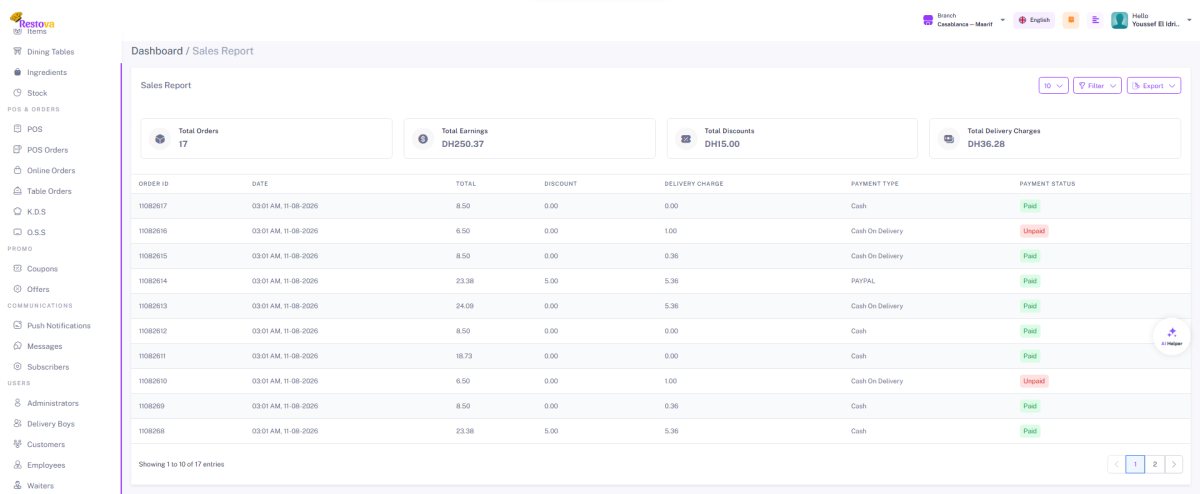Go to pagination page 2
This screenshot has width=1200, height=494.
(1154, 464)
